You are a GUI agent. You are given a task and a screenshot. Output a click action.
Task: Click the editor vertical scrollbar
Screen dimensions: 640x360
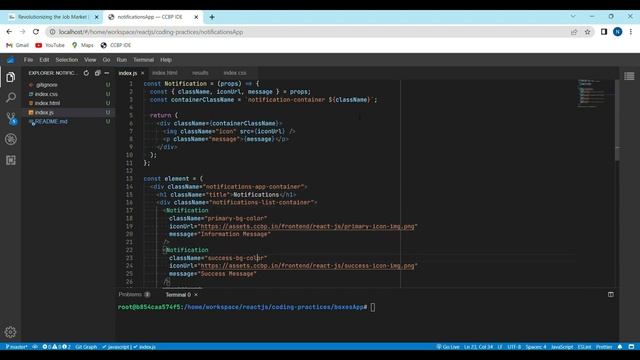pos(617,121)
